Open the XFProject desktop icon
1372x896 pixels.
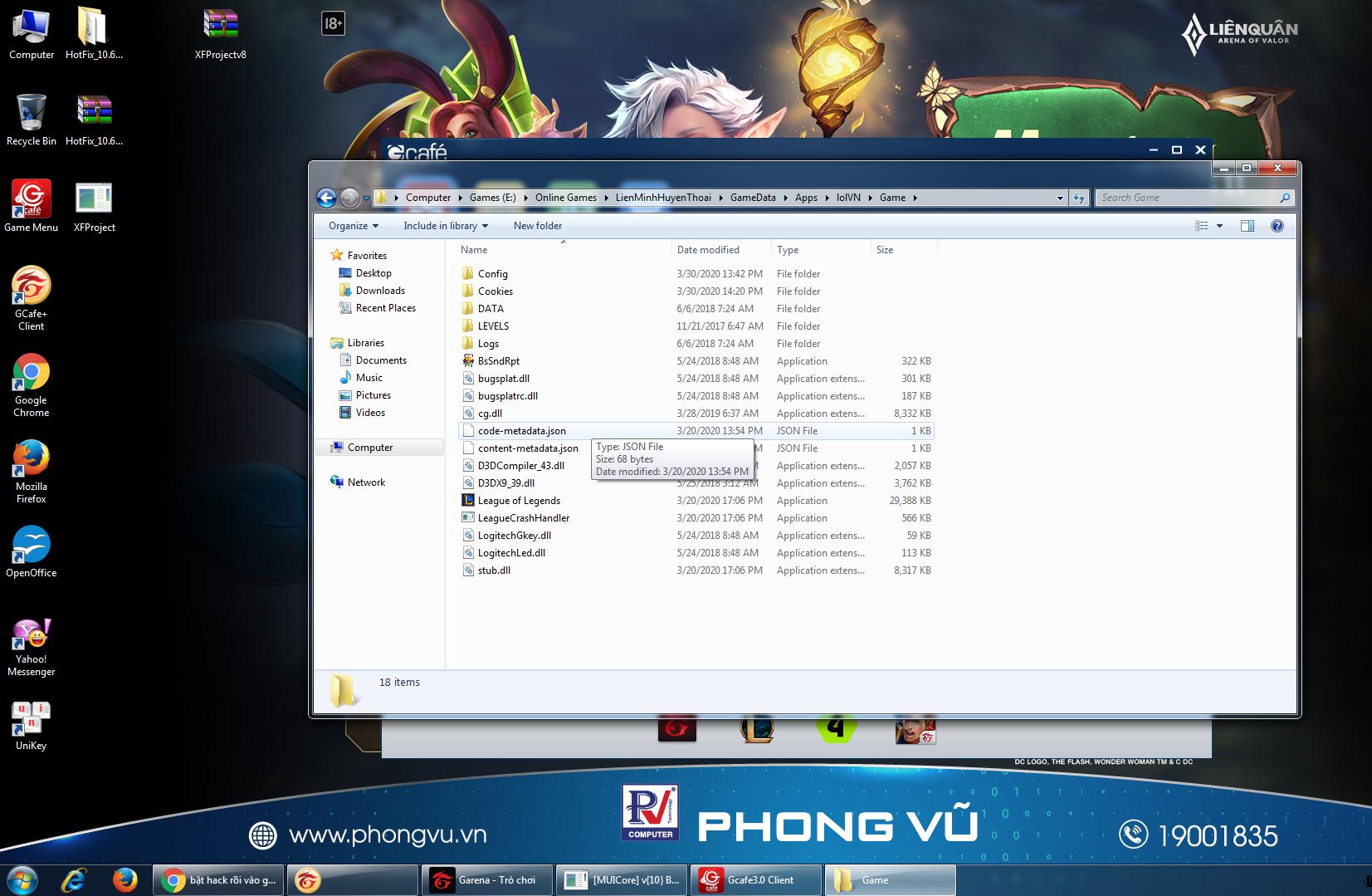click(94, 206)
